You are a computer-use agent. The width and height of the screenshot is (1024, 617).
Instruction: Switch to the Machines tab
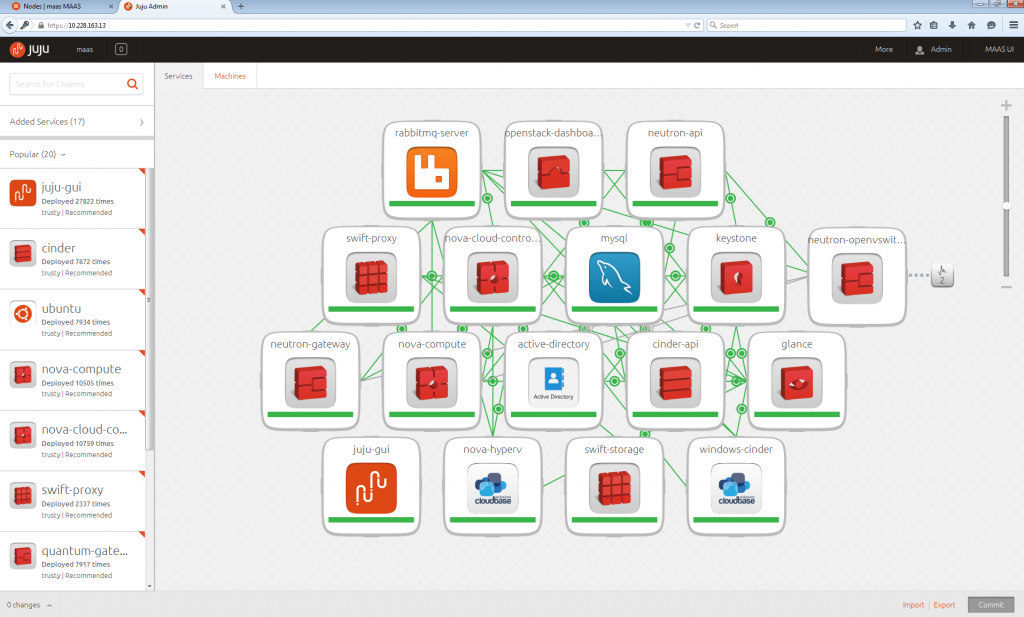pyautogui.click(x=230, y=76)
